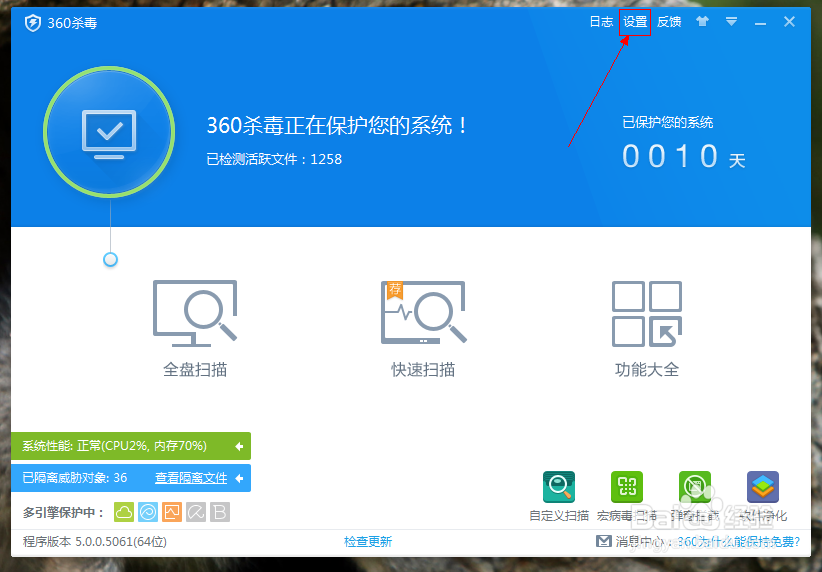This screenshot has height=572, width=822.
Task: Open 360为什么能保持免费? link
Action: coord(739,542)
